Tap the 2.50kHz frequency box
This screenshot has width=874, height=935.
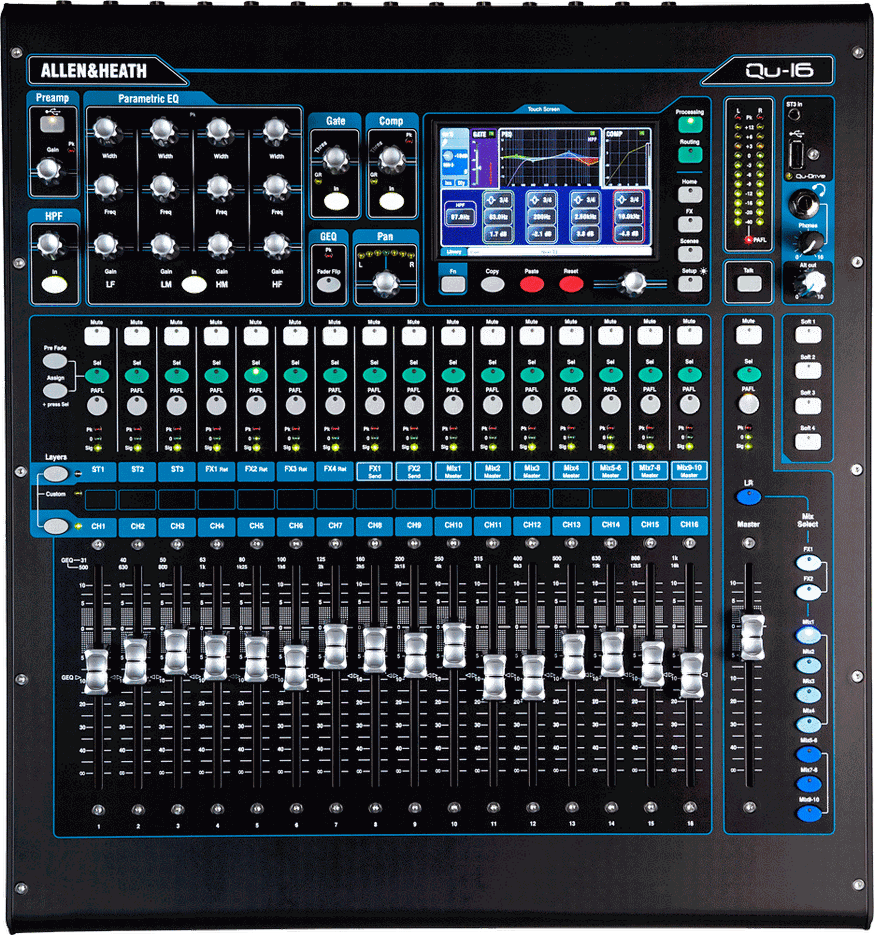(x=585, y=216)
